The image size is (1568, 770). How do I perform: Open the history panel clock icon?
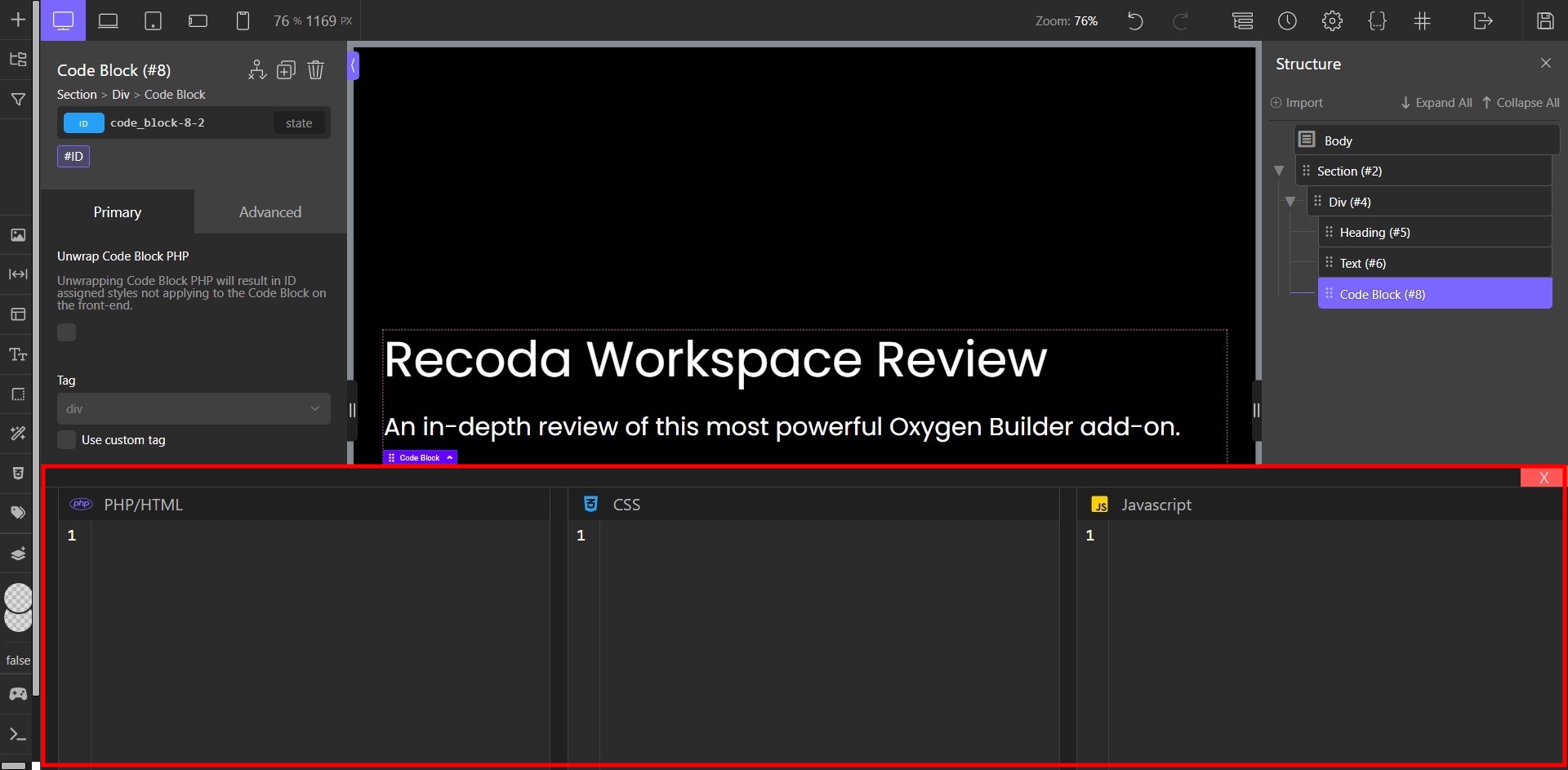(1288, 21)
